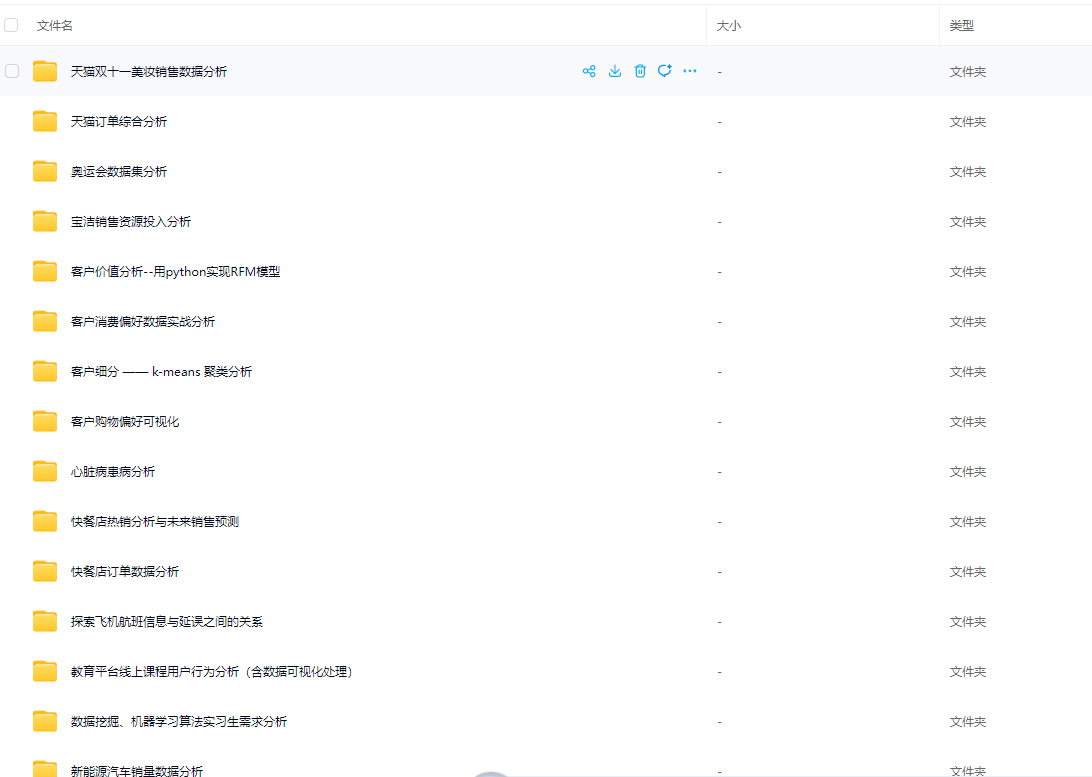Image resolution: width=1092 pixels, height=777 pixels.
Task: Open the three-dot more actions menu
Action: tap(690, 71)
